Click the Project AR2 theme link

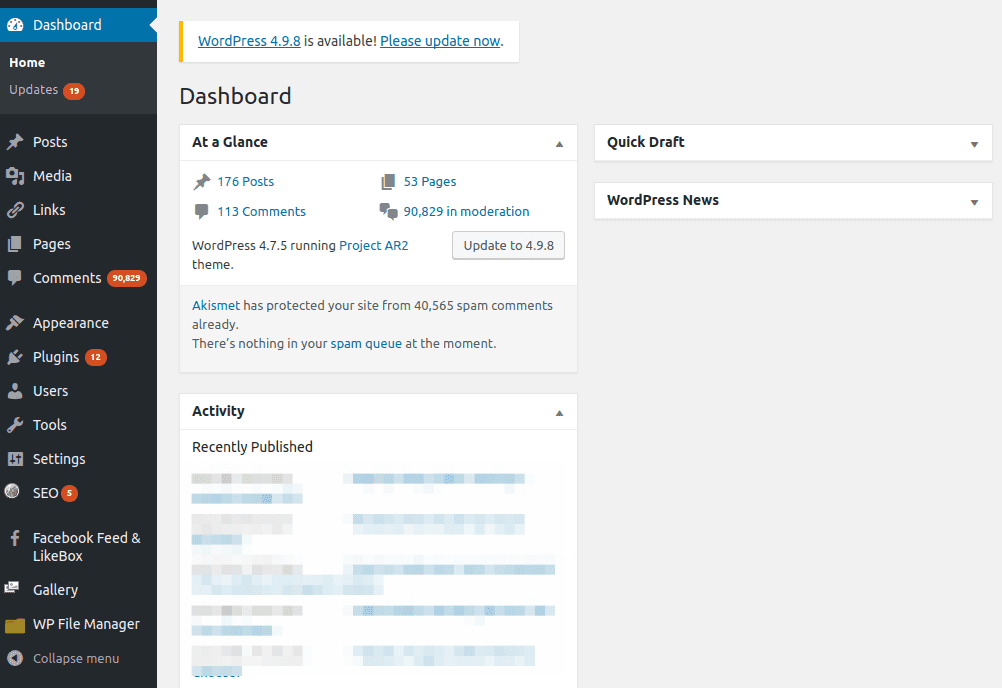374,245
